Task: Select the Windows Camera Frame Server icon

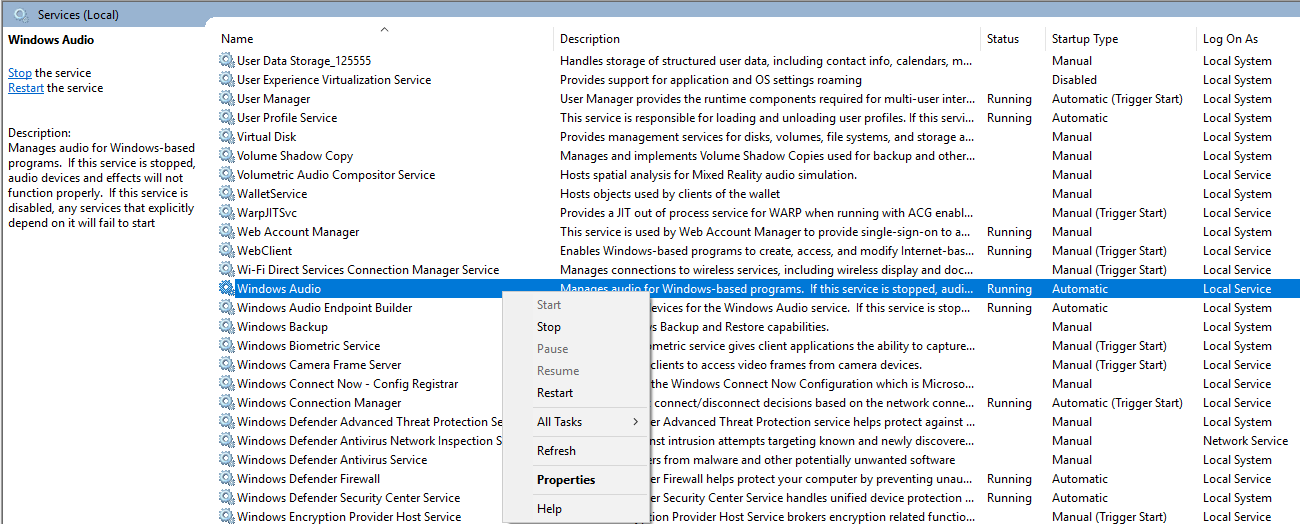Action: click(x=227, y=365)
